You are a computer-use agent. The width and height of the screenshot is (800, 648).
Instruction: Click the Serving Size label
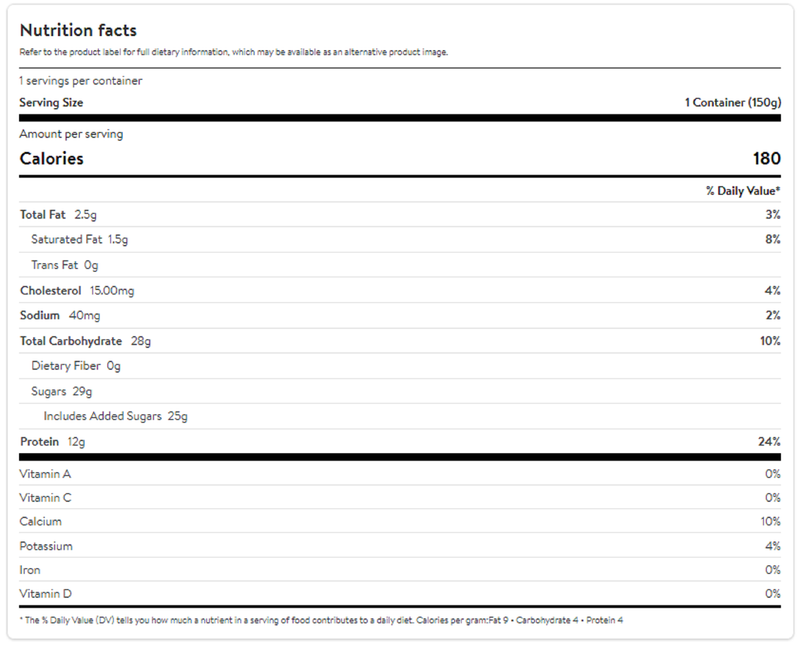[x=51, y=103]
